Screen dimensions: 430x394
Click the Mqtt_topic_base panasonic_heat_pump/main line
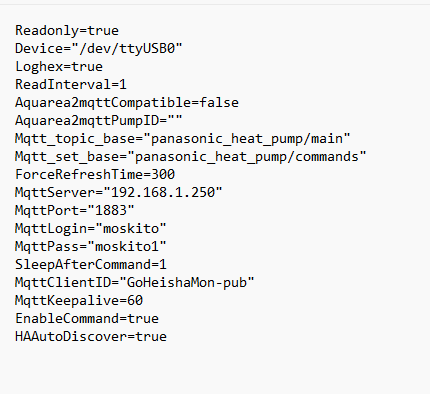(x=183, y=138)
